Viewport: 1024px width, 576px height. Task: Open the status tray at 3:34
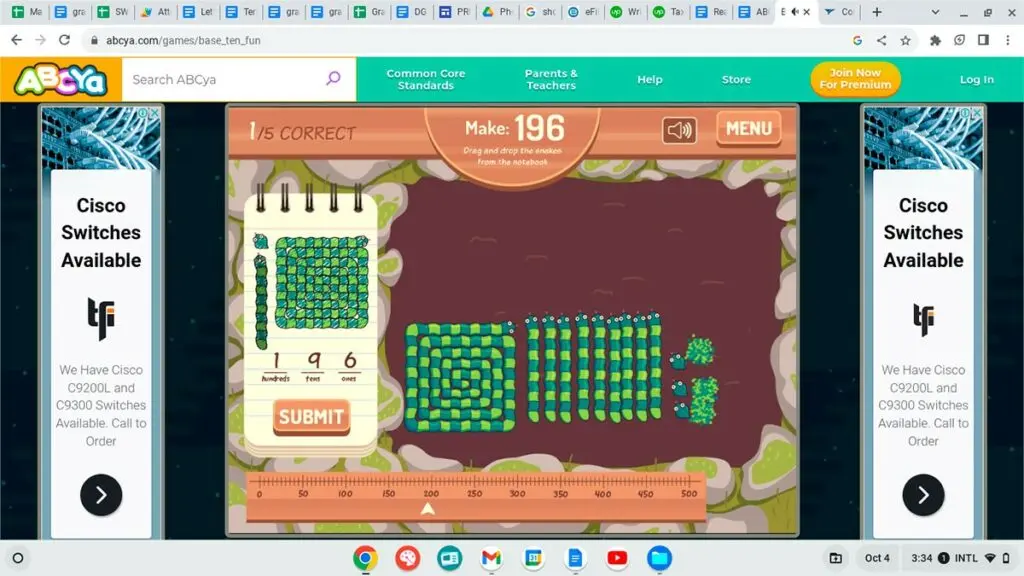[960, 558]
